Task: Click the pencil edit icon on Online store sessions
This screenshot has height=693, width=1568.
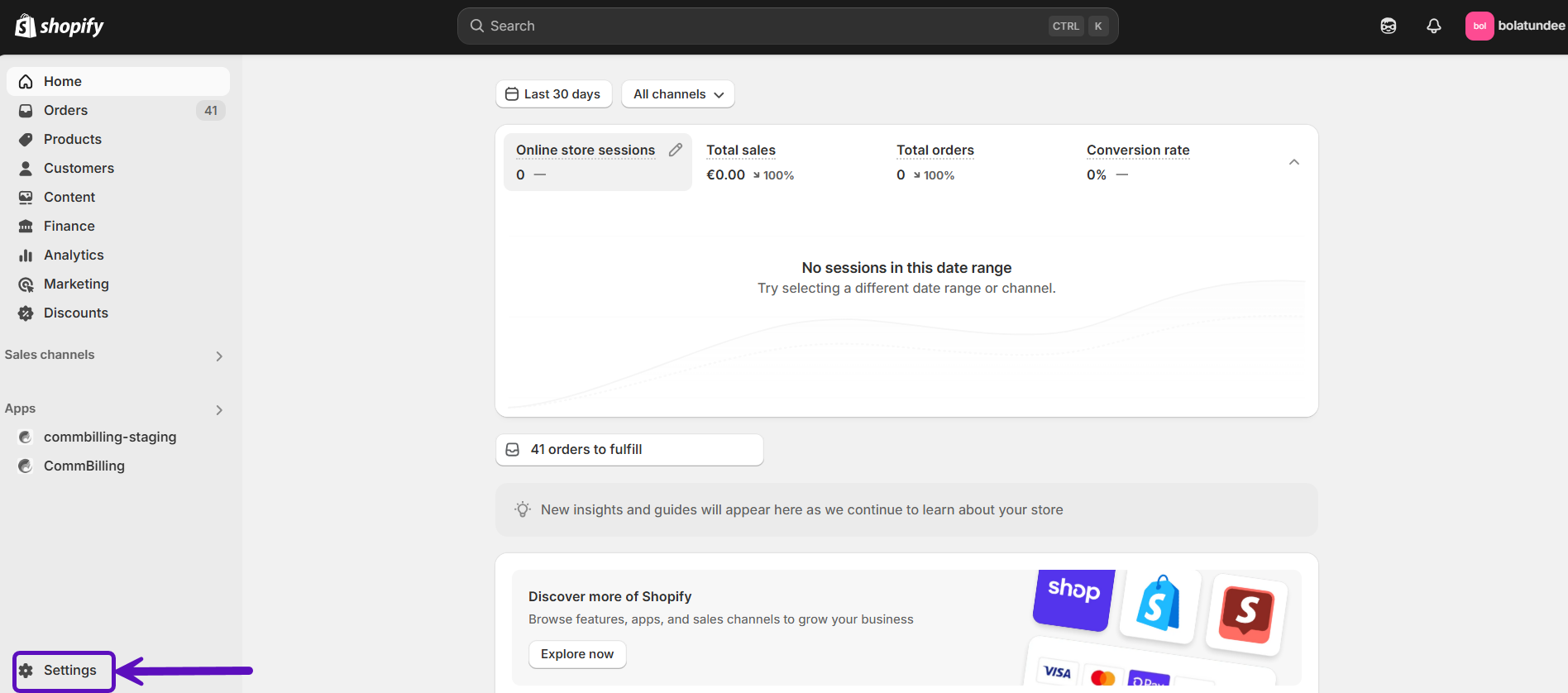Action: [x=676, y=150]
